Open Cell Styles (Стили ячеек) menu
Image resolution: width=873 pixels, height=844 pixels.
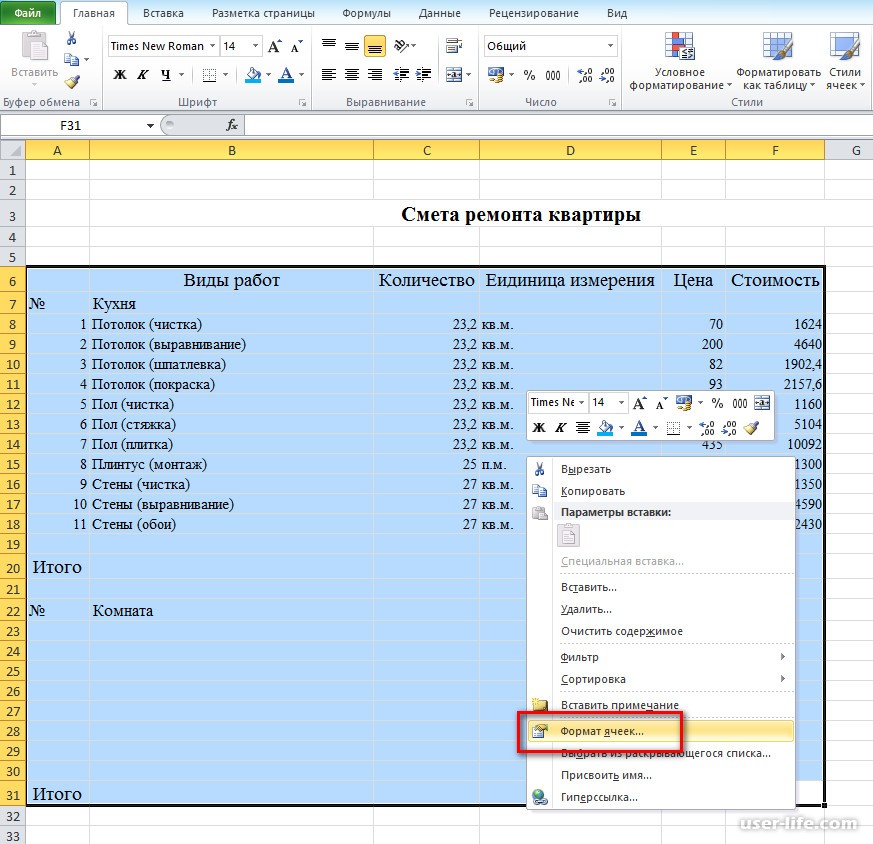point(845,61)
